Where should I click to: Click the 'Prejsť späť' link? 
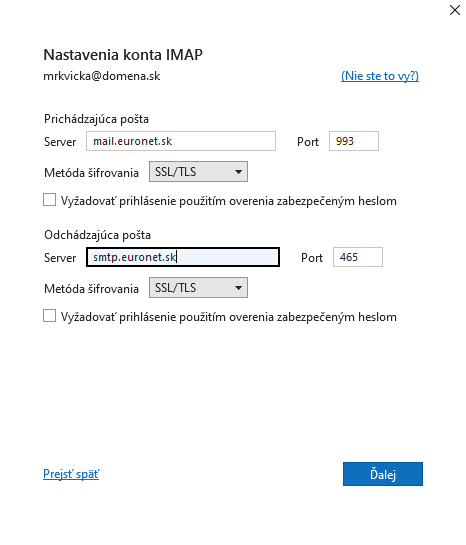click(x=71, y=474)
